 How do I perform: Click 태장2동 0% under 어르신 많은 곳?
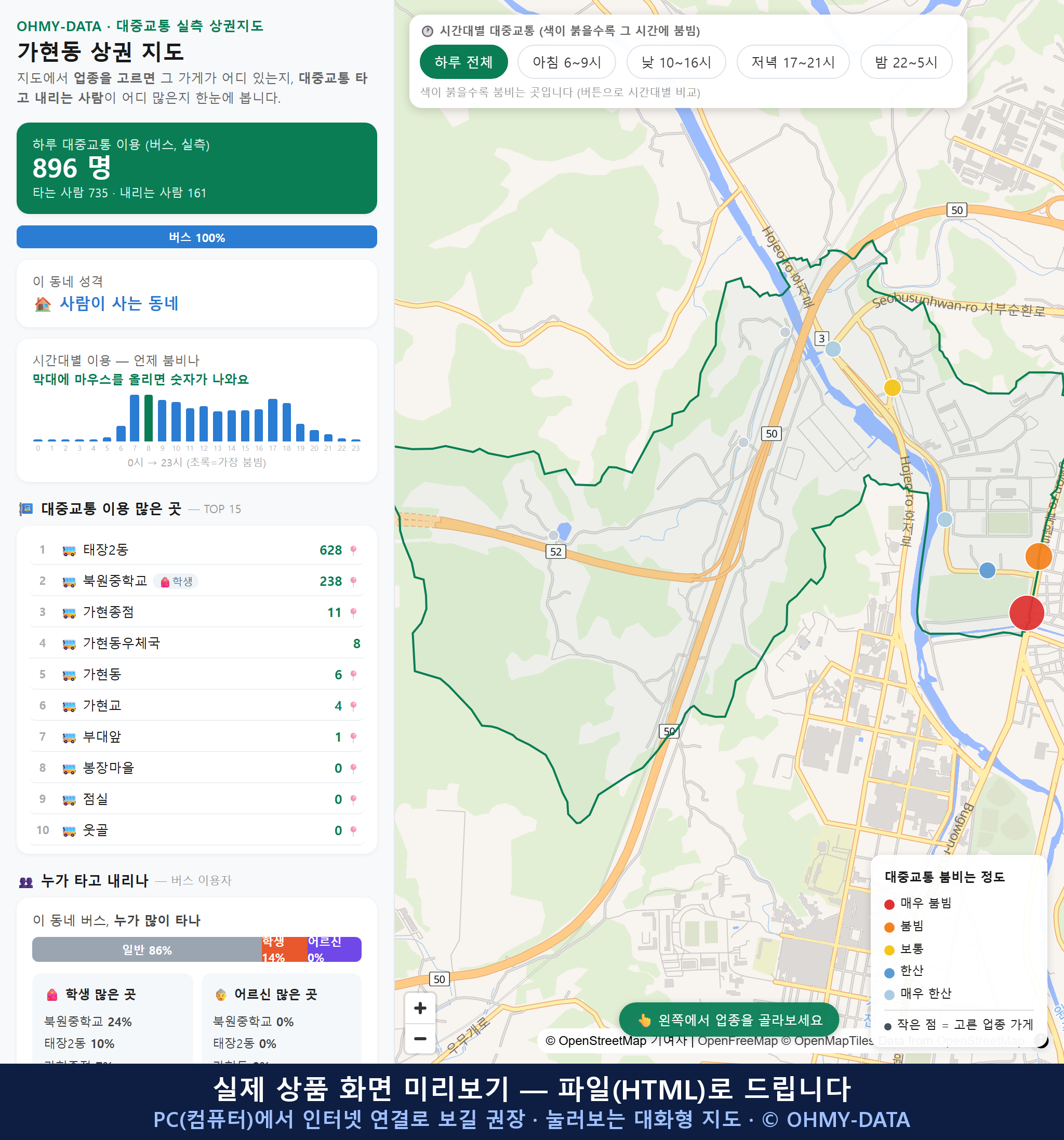244,1043
